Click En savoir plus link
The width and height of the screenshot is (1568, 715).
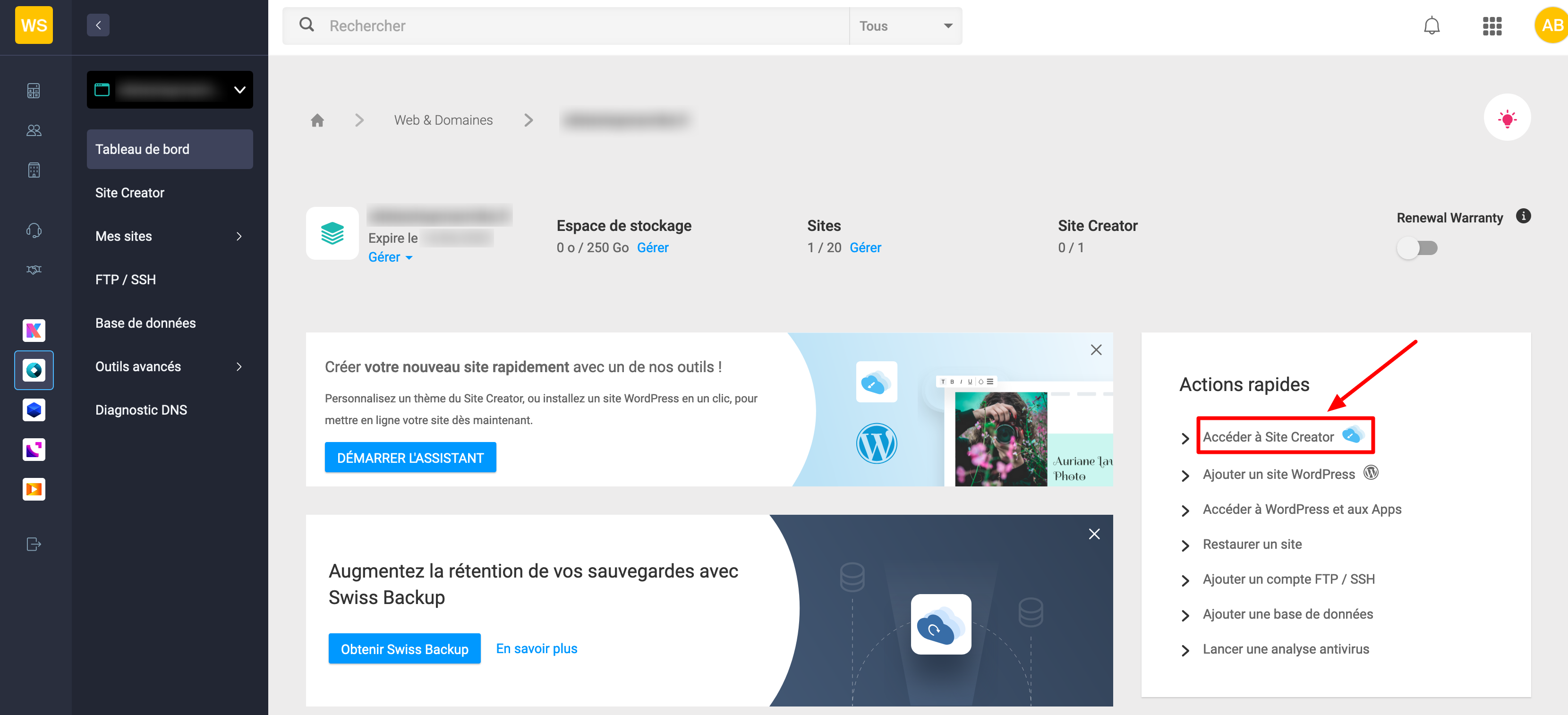coord(536,649)
